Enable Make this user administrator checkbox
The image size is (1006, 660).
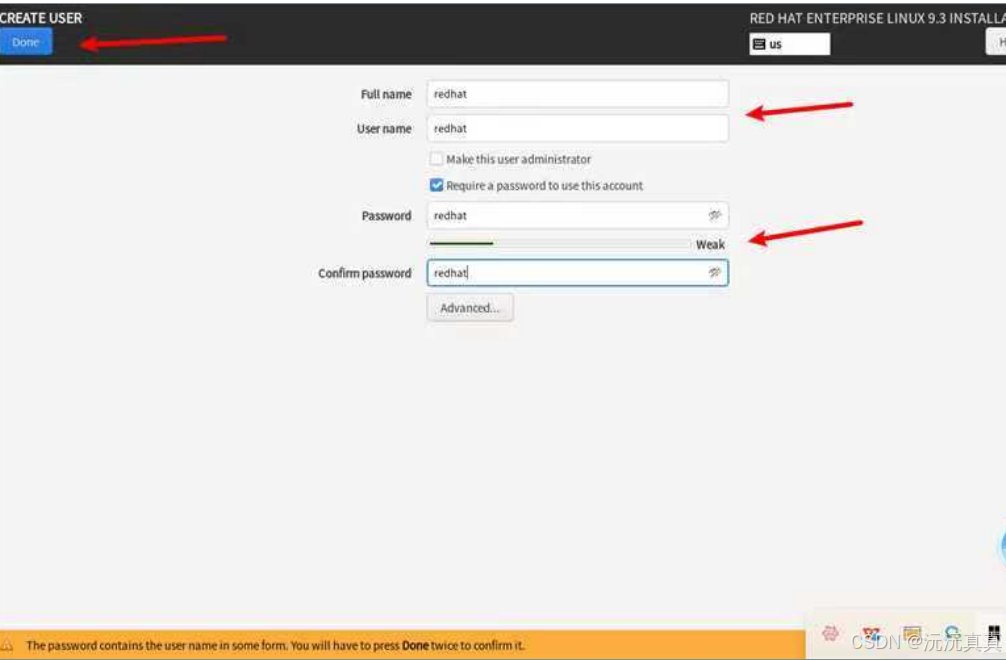point(436,159)
